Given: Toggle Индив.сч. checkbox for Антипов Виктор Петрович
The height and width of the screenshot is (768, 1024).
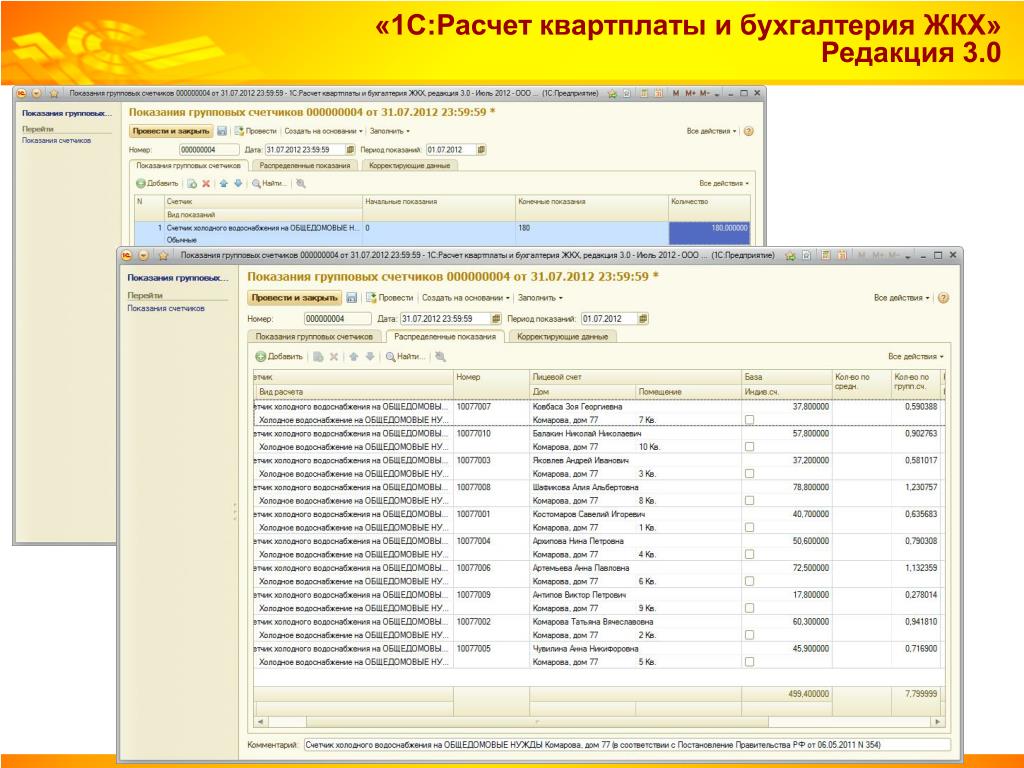Looking at the screenshot, I should click(x=750, y=608).
